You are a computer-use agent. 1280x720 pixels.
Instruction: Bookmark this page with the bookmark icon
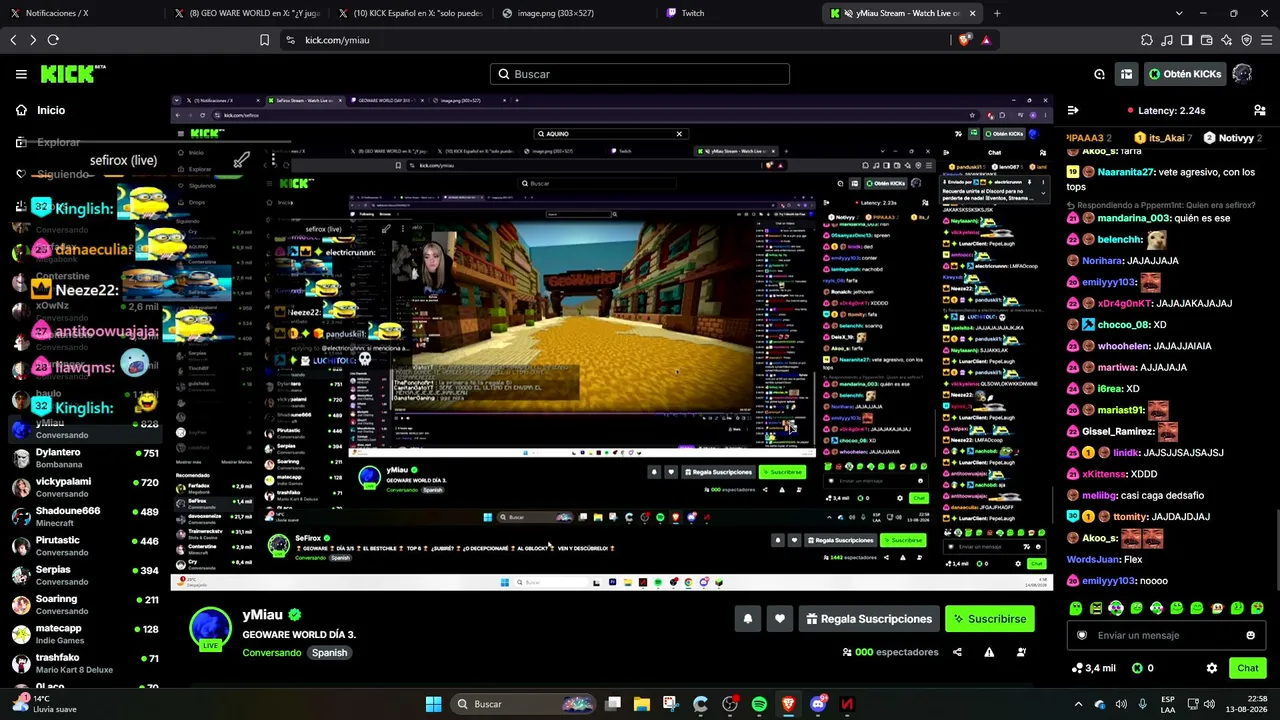tap(264, 40)
